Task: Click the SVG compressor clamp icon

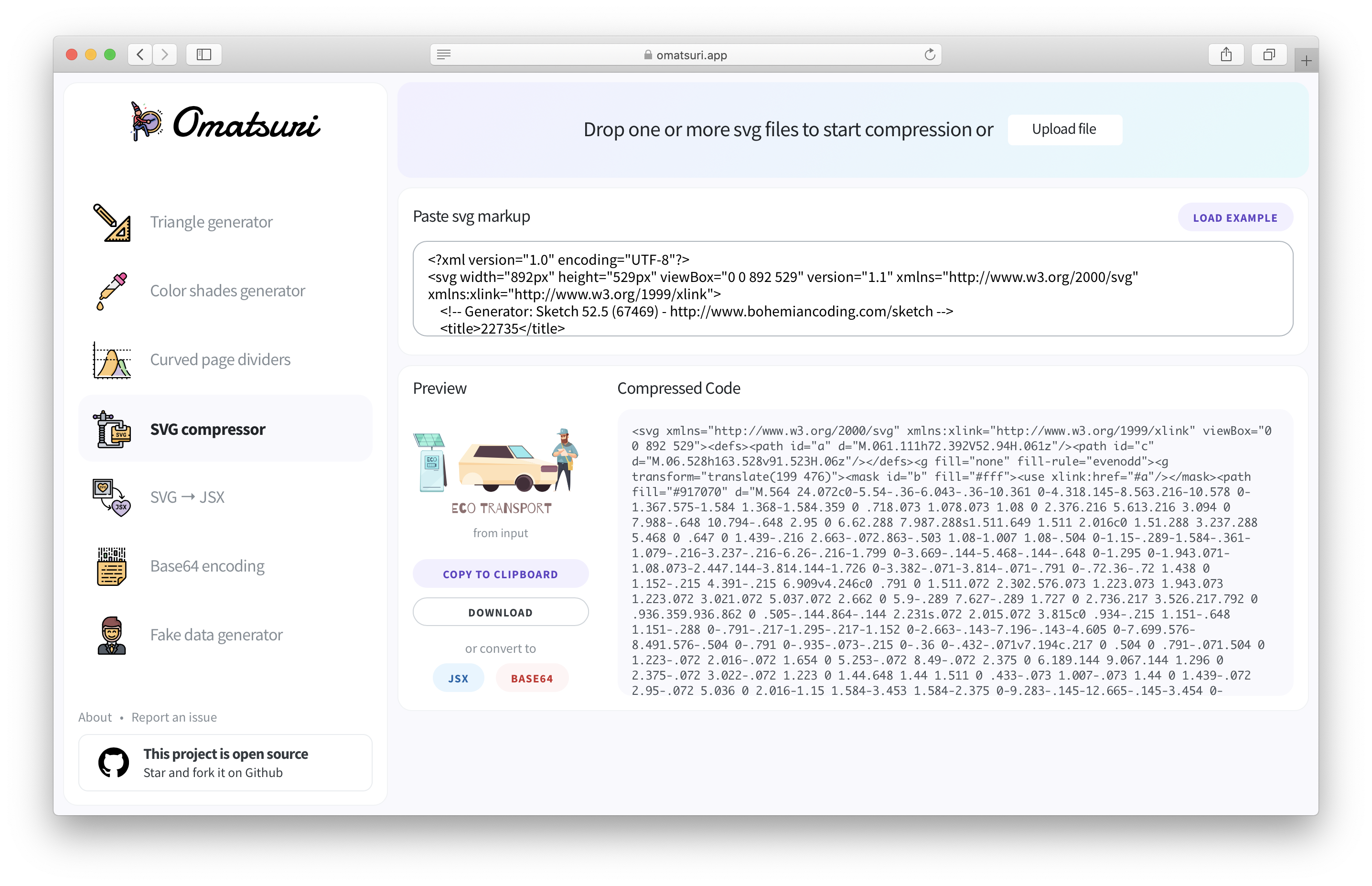Action: click(x=112, y=429)
